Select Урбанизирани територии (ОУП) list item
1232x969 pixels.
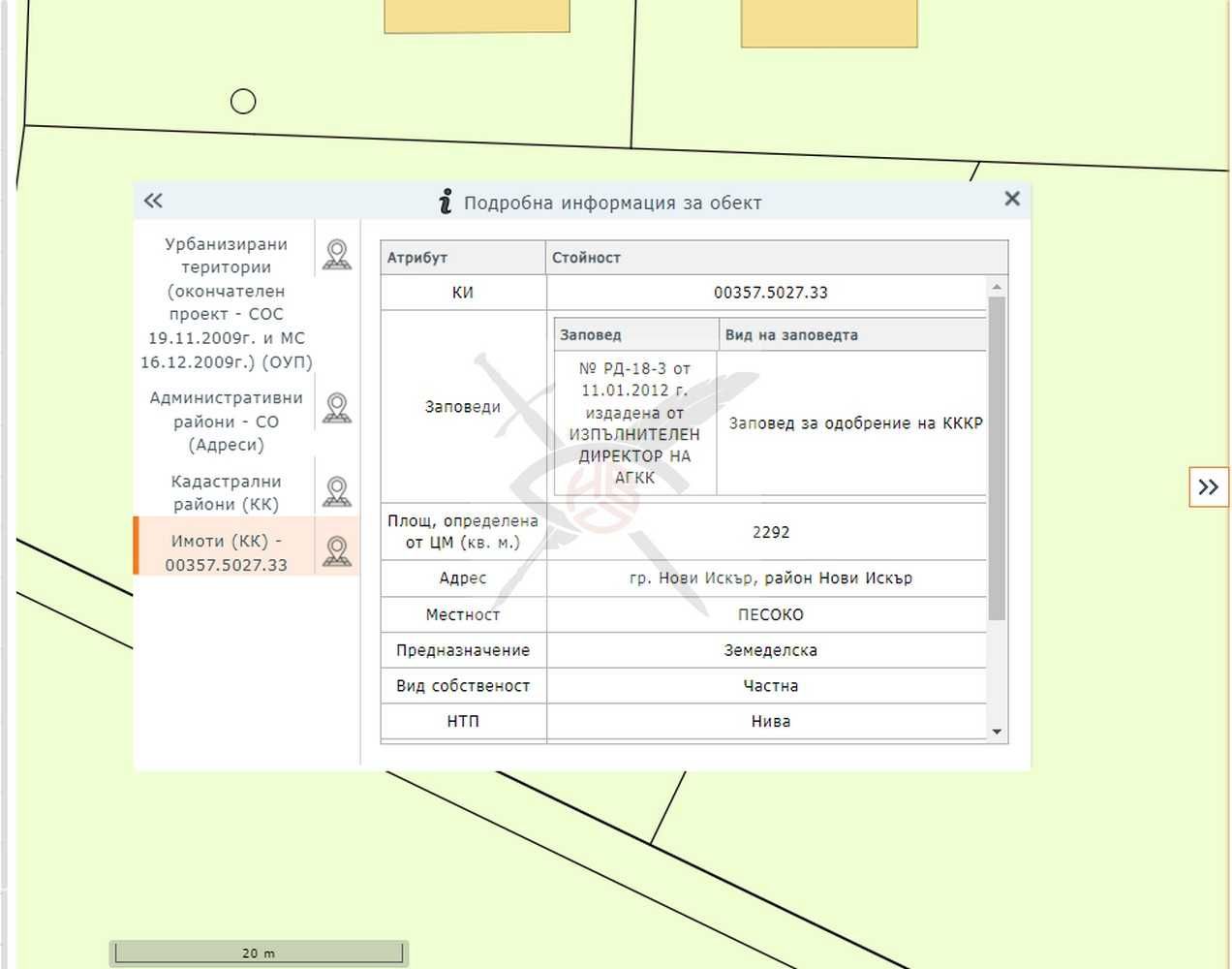[x=226, y=302]
